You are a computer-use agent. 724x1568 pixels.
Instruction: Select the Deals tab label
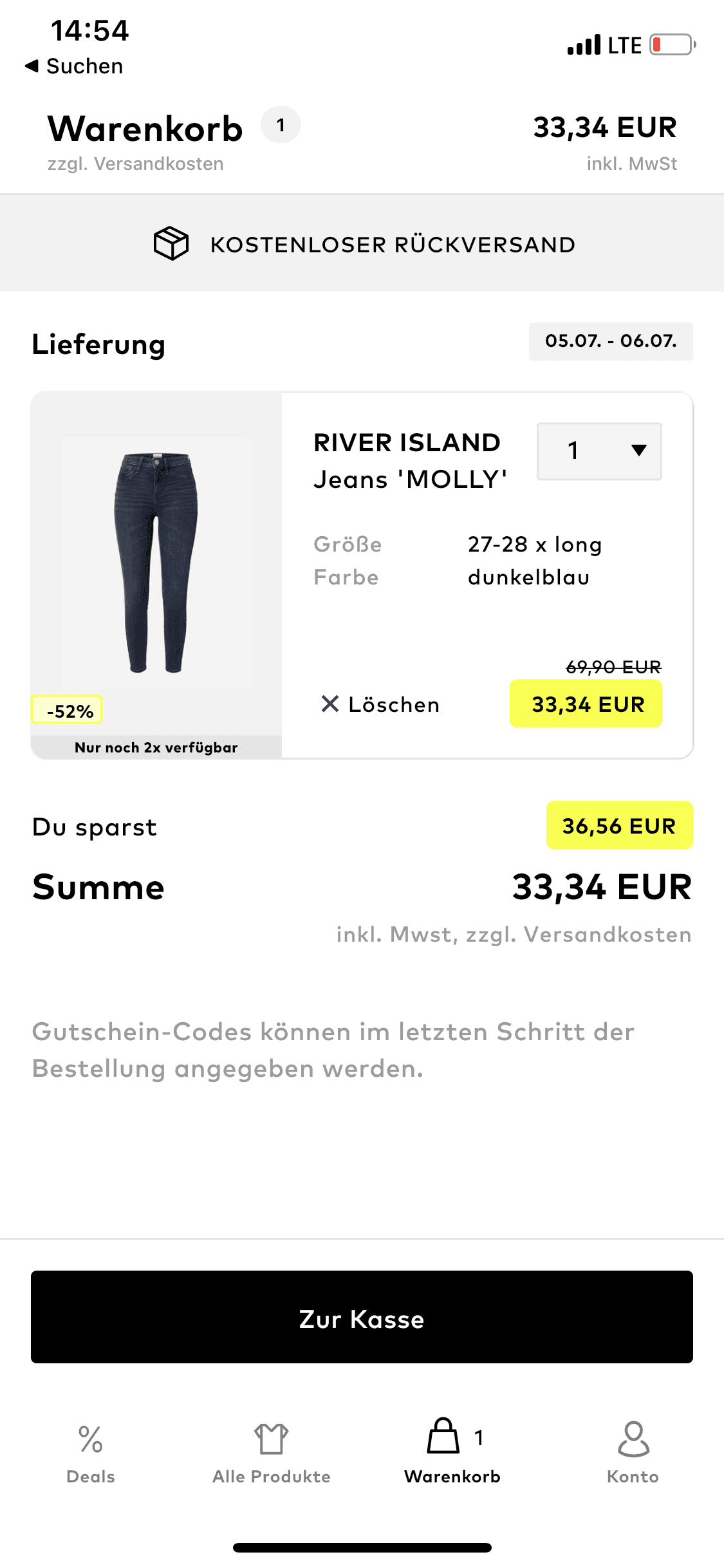(x=91, y=1477)
